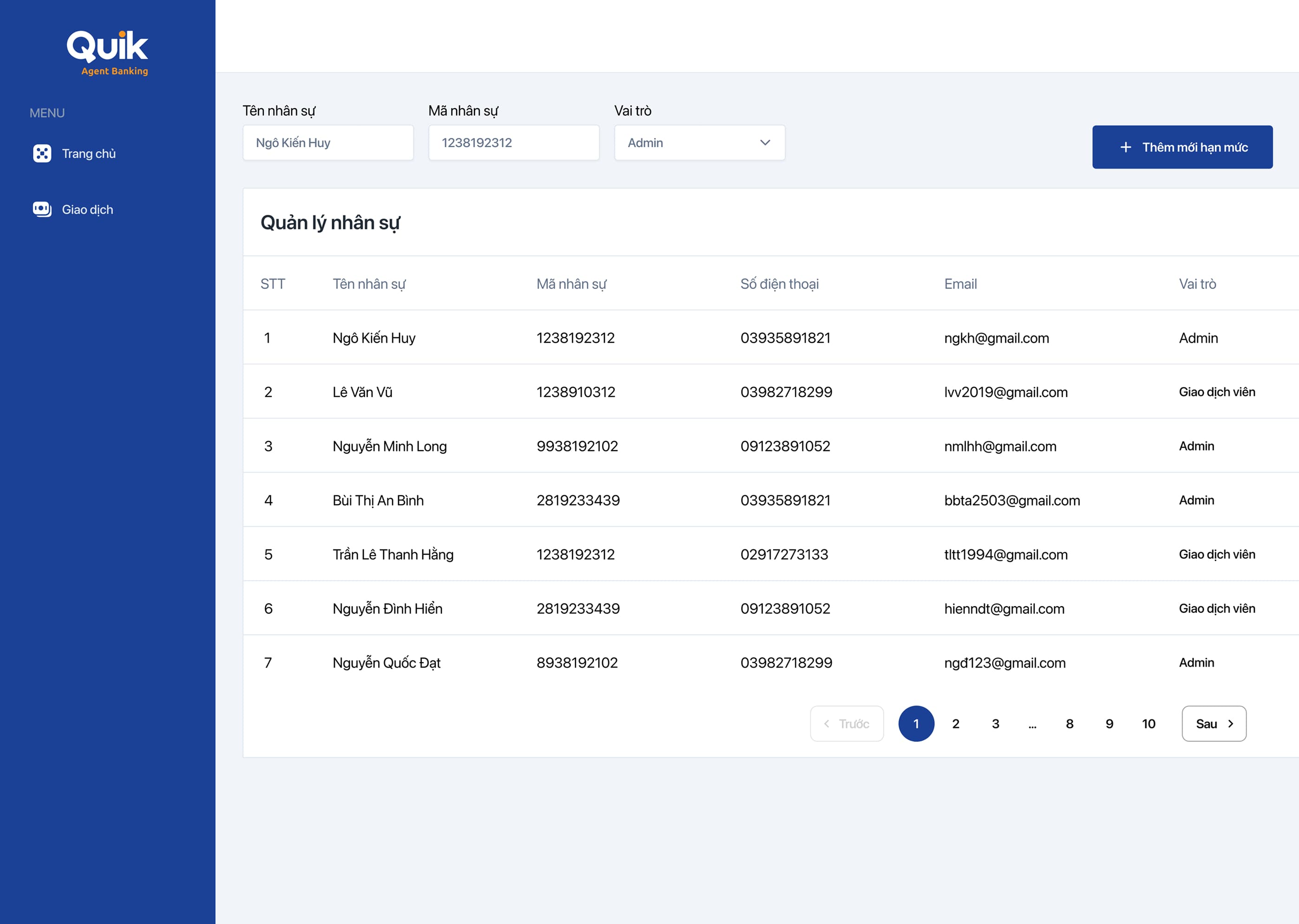Click the Trang chủ dashboard icon

42,154
